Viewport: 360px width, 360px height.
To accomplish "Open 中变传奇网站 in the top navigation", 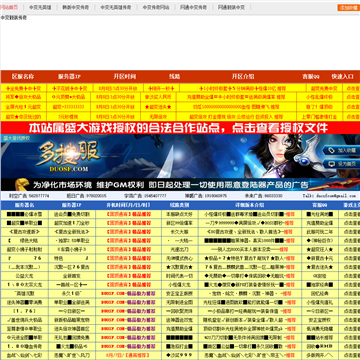I will (156, 7).
